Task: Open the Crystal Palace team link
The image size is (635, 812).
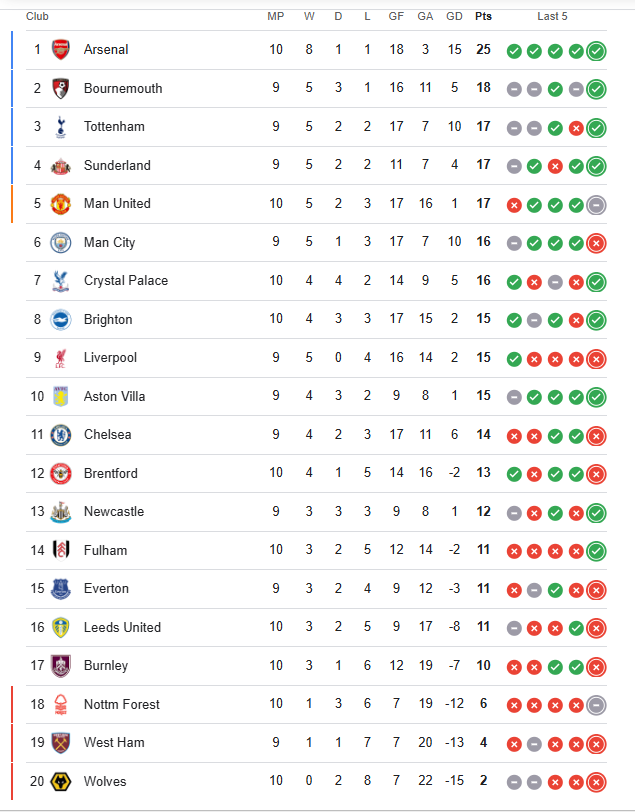Action: pyautogui.click(x=126, y=280)
